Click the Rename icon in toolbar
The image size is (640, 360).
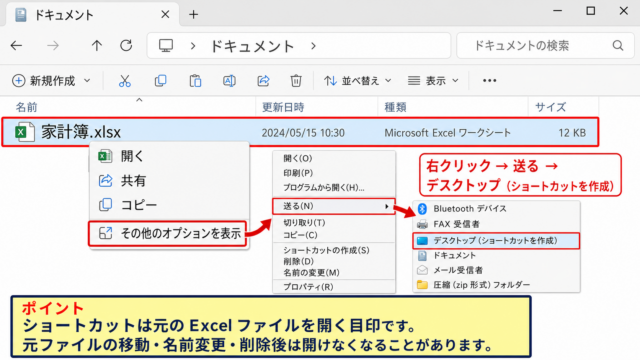[229, 81]
